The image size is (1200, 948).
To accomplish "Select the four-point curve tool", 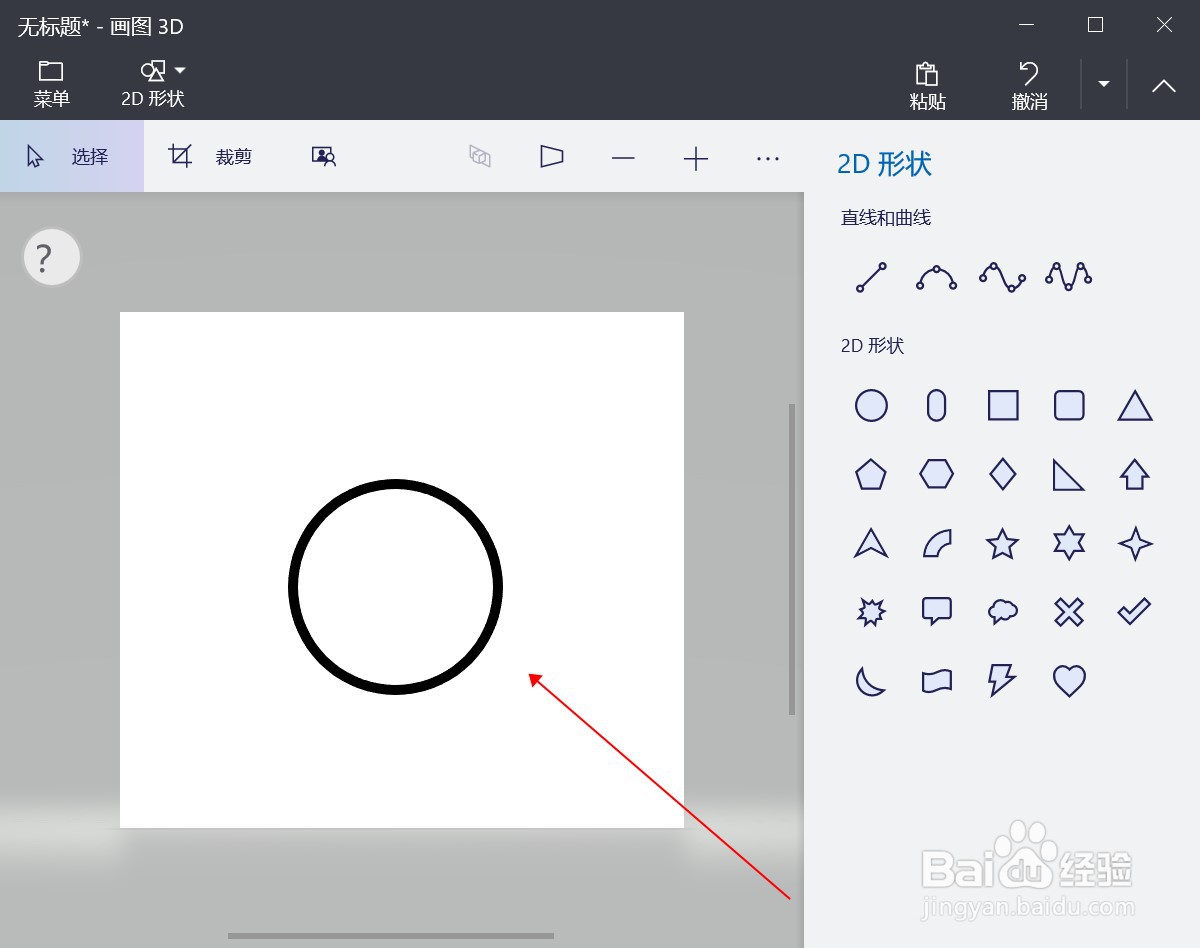I will (1002, 277).
